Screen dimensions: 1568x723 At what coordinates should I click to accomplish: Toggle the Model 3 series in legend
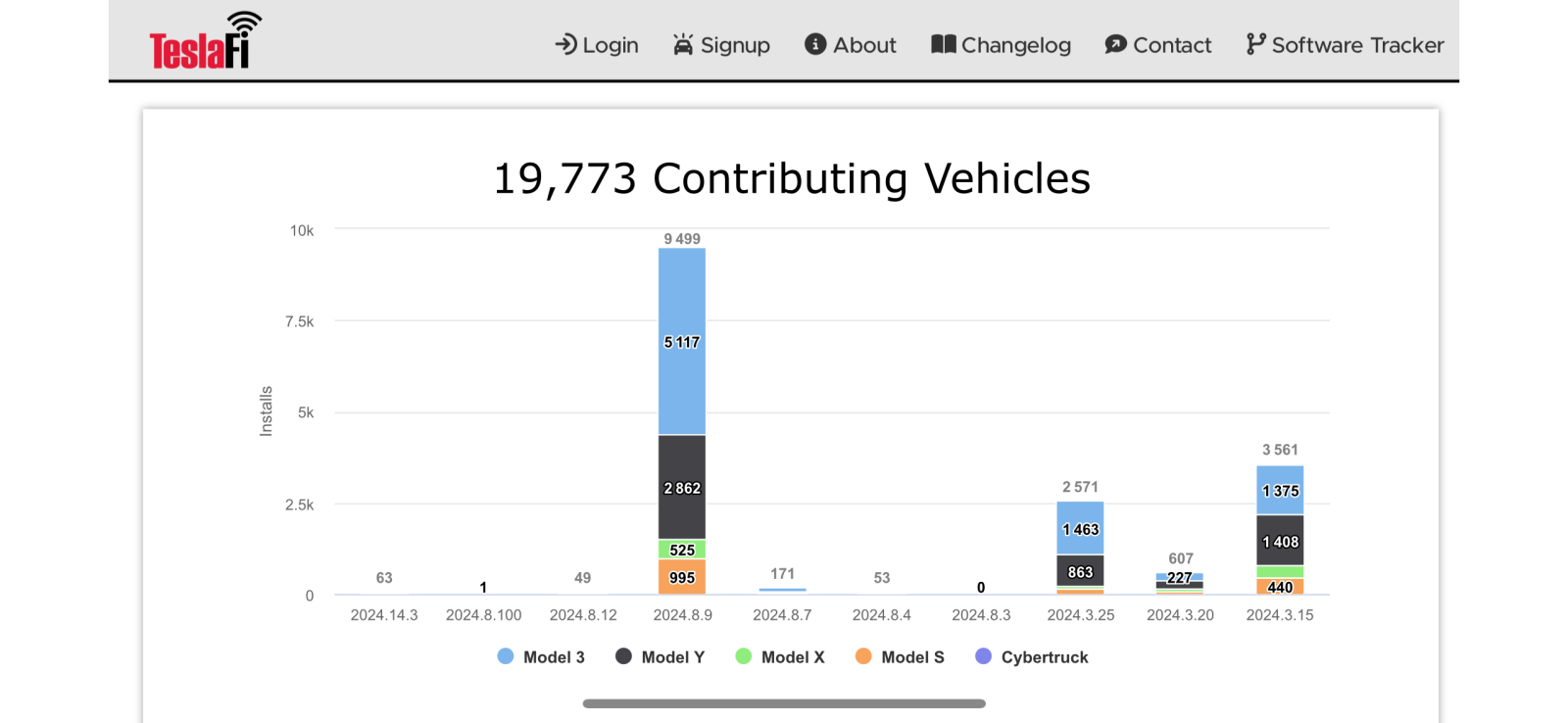tap(541, 657)
